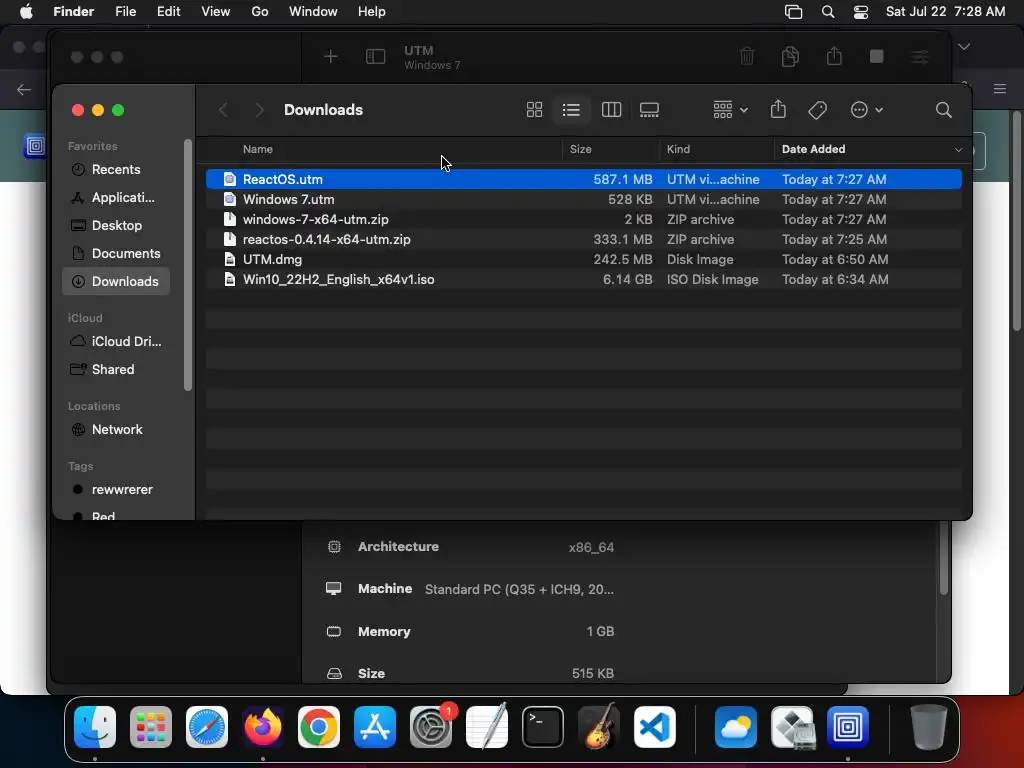Open Firefox from the Dock
This screenshot has height=768, width=1024.
[x=263, y=727]
